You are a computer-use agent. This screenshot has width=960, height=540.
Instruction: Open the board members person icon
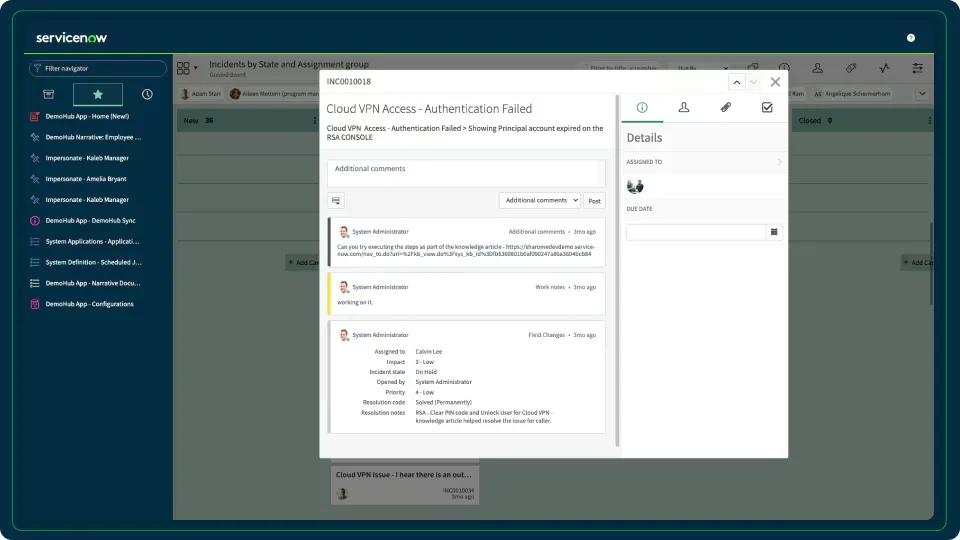[817, 68]
